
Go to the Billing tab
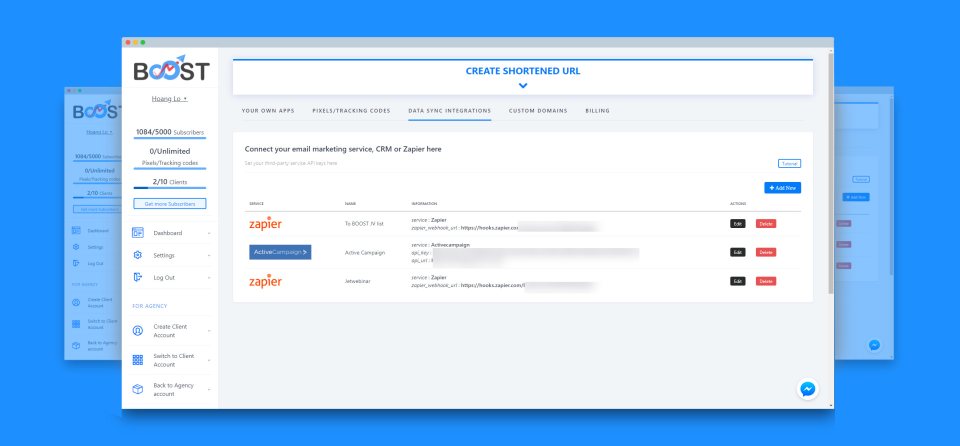[598, 111]
